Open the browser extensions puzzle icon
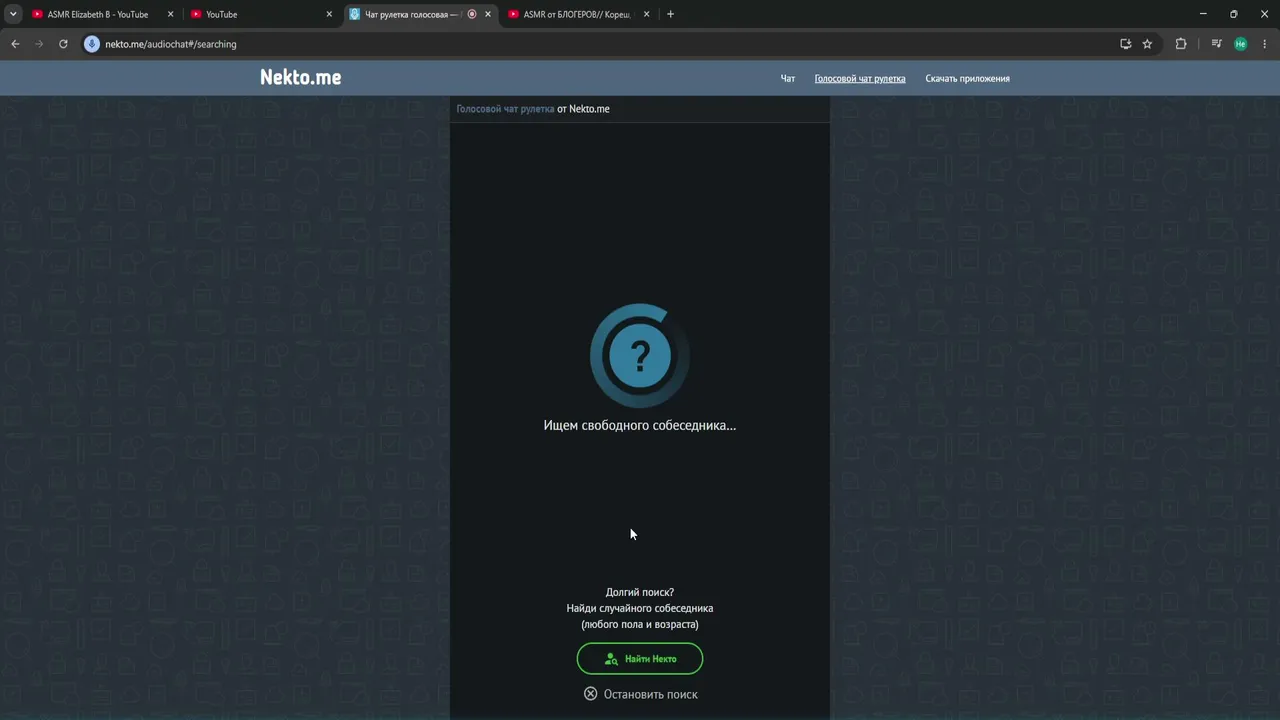 (1181, 44)
